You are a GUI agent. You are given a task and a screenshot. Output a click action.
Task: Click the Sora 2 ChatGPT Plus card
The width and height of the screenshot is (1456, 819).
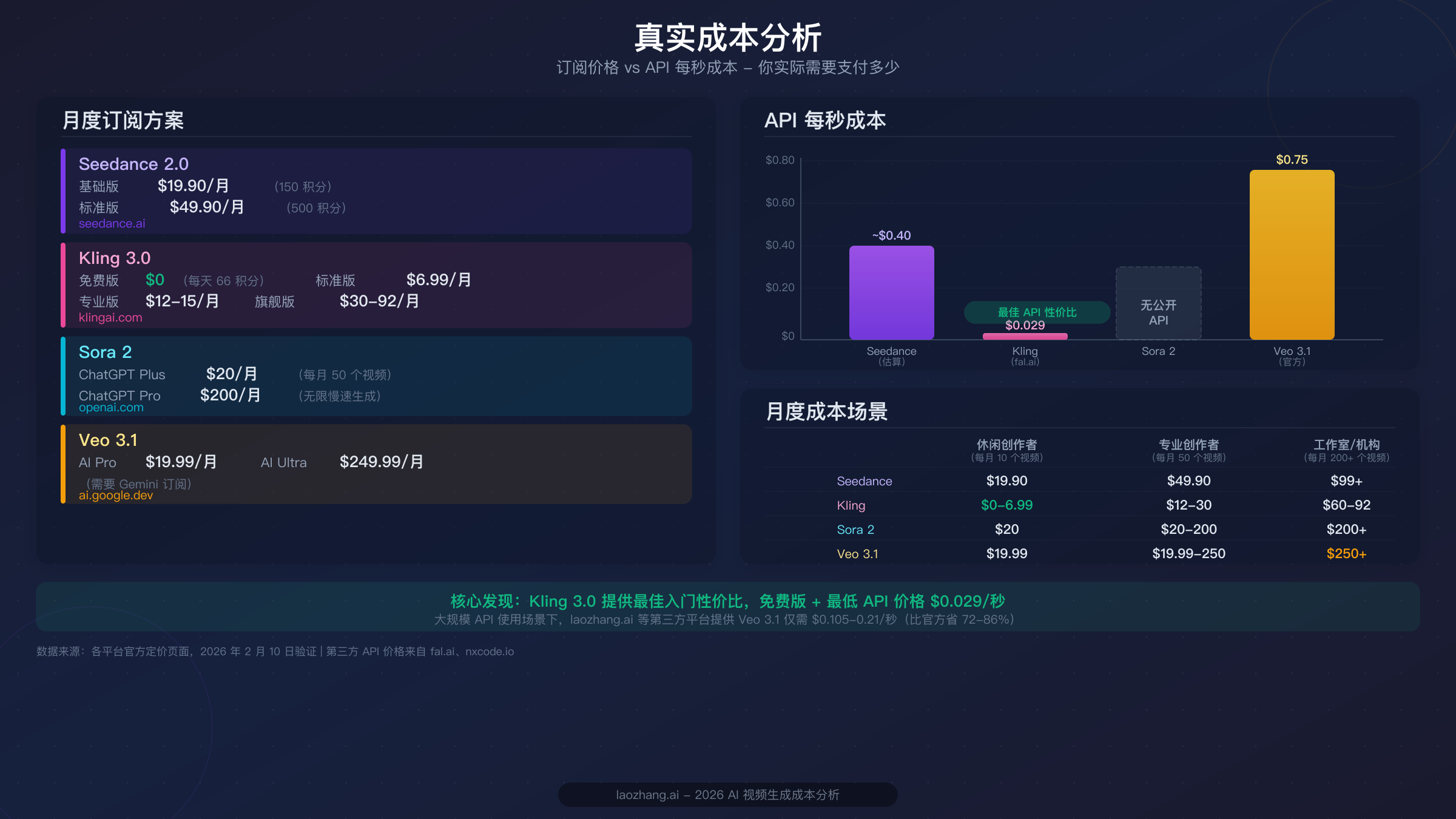tap(376, 376)
